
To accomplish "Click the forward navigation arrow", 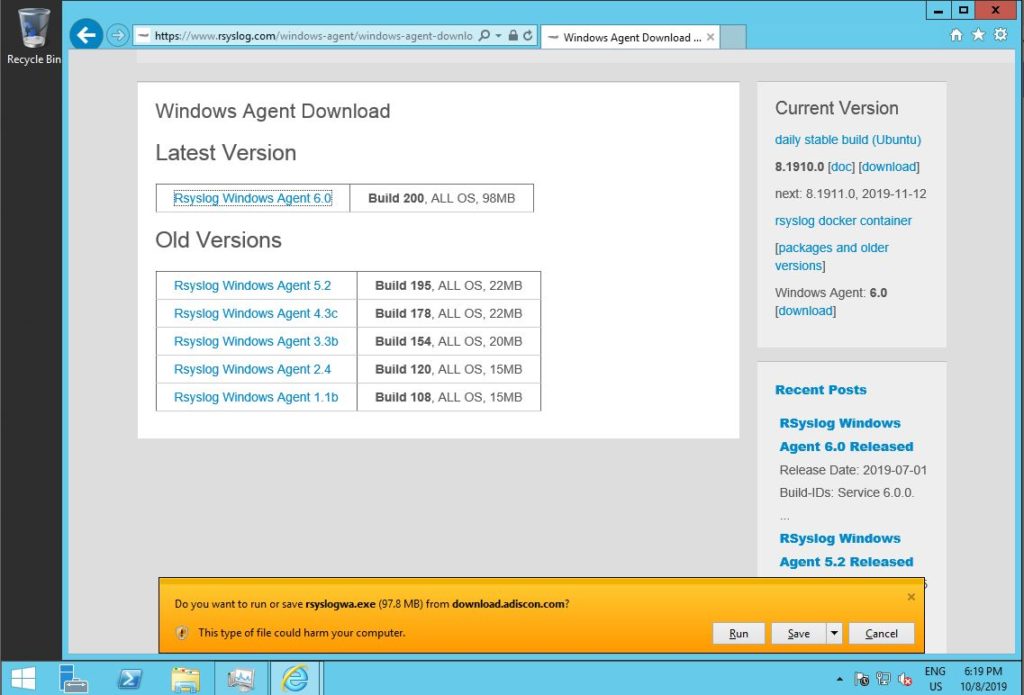I will (117, 35).
